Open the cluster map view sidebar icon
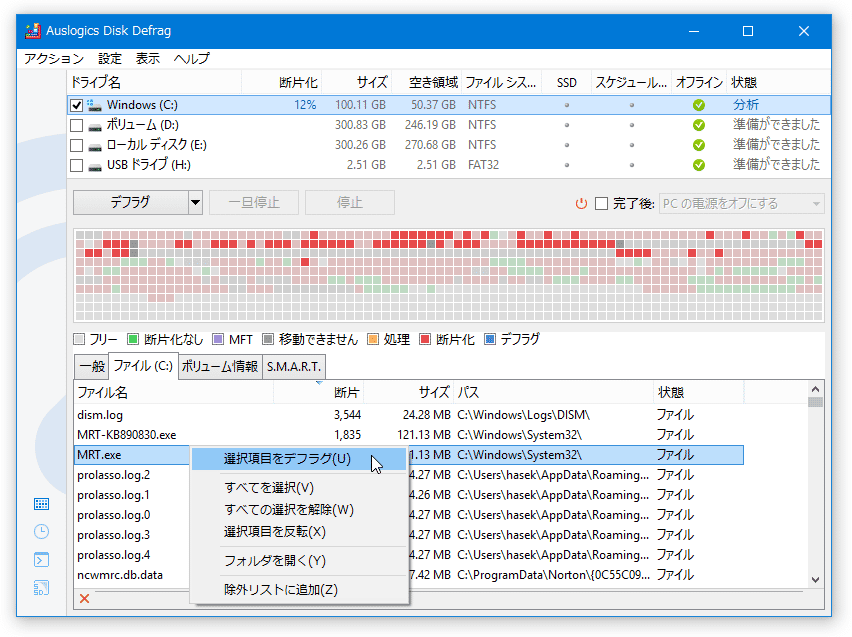The image size is (852, 637). pos(41,504)
